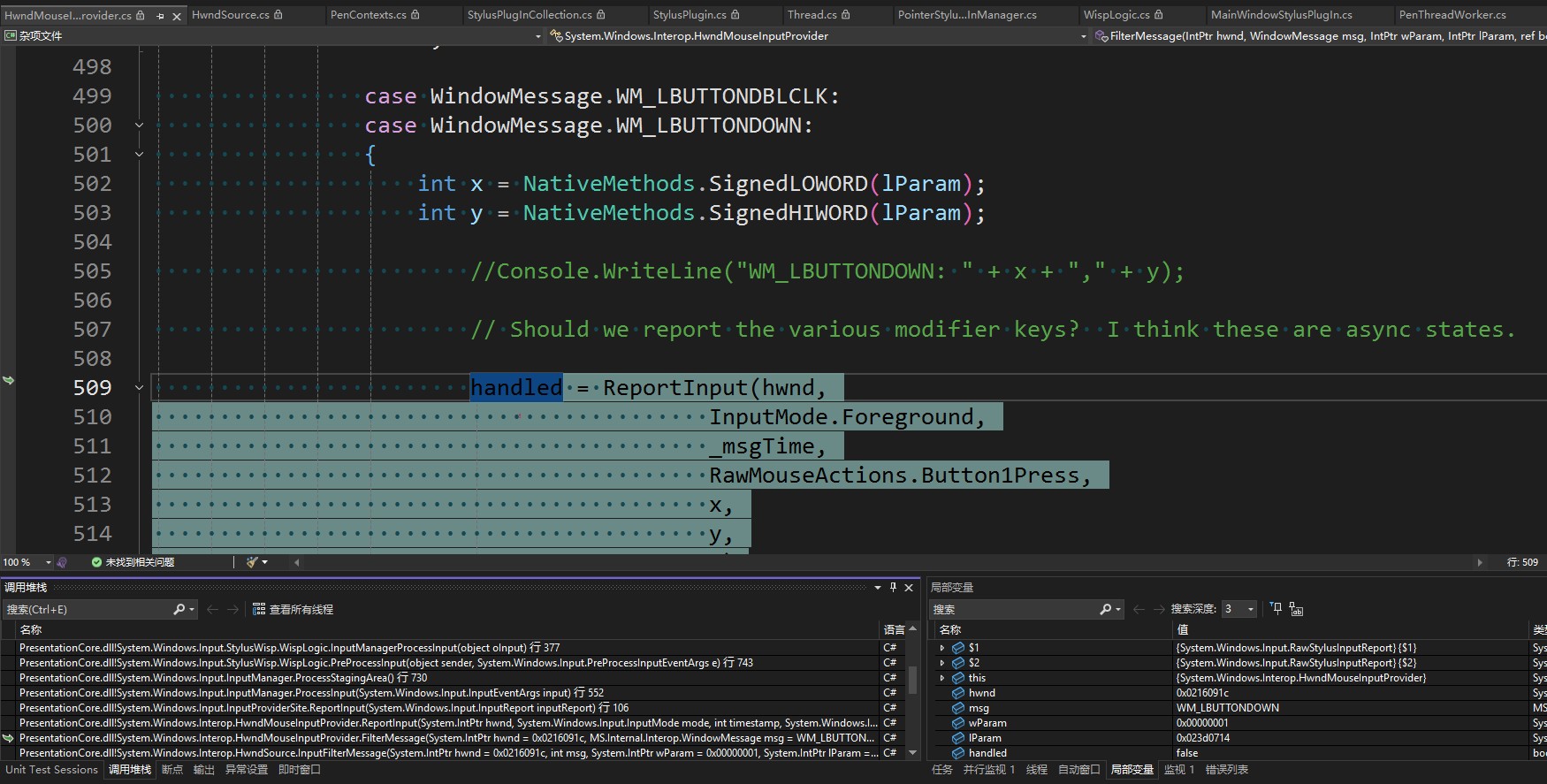Click the Call Stack search input field

(x=88, y=610)
